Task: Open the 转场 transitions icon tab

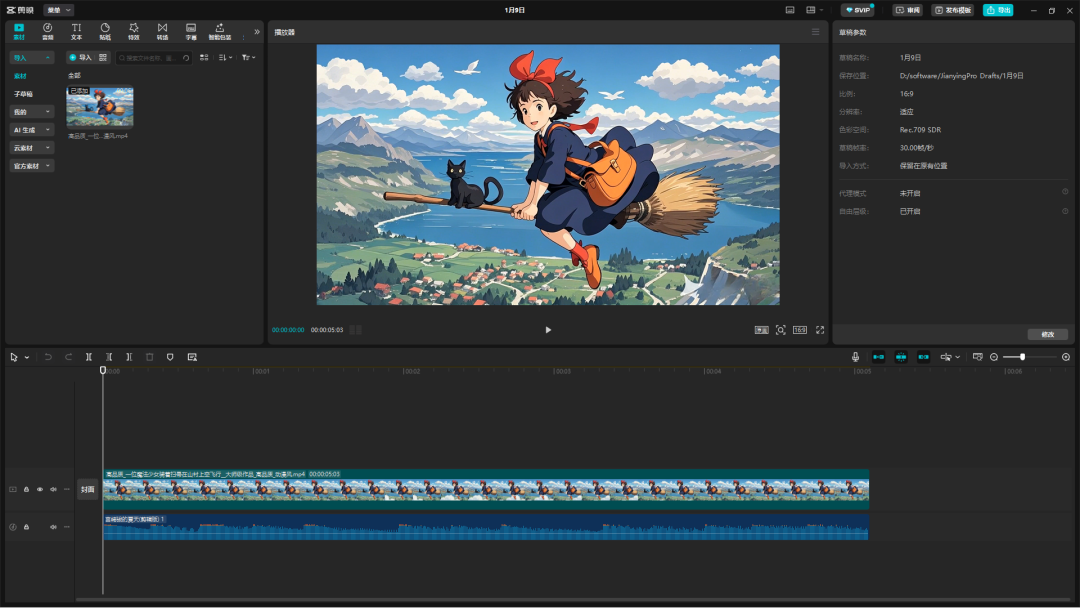Action: [x=162, y=31]
